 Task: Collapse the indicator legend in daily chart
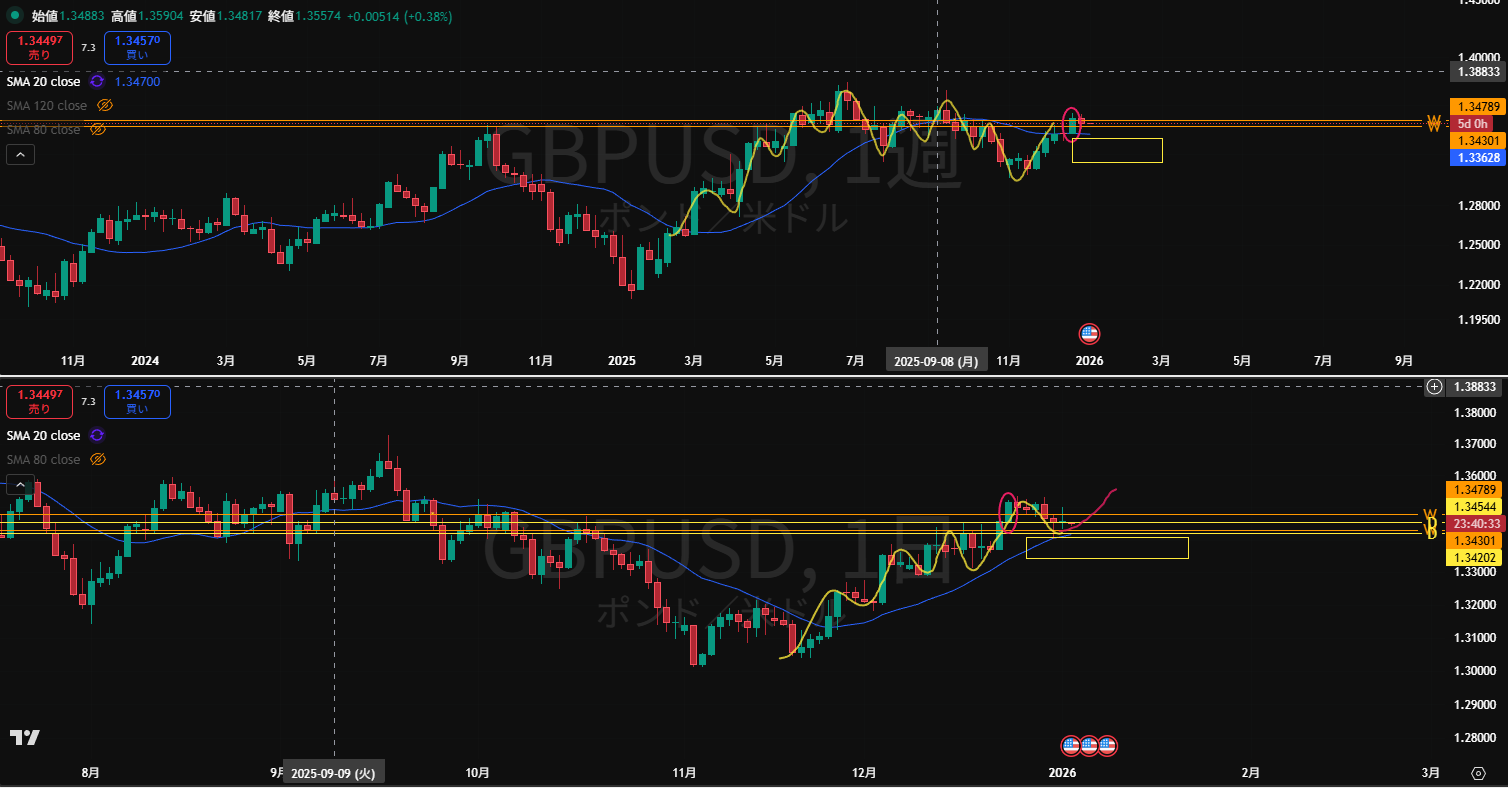click(20, 485)
